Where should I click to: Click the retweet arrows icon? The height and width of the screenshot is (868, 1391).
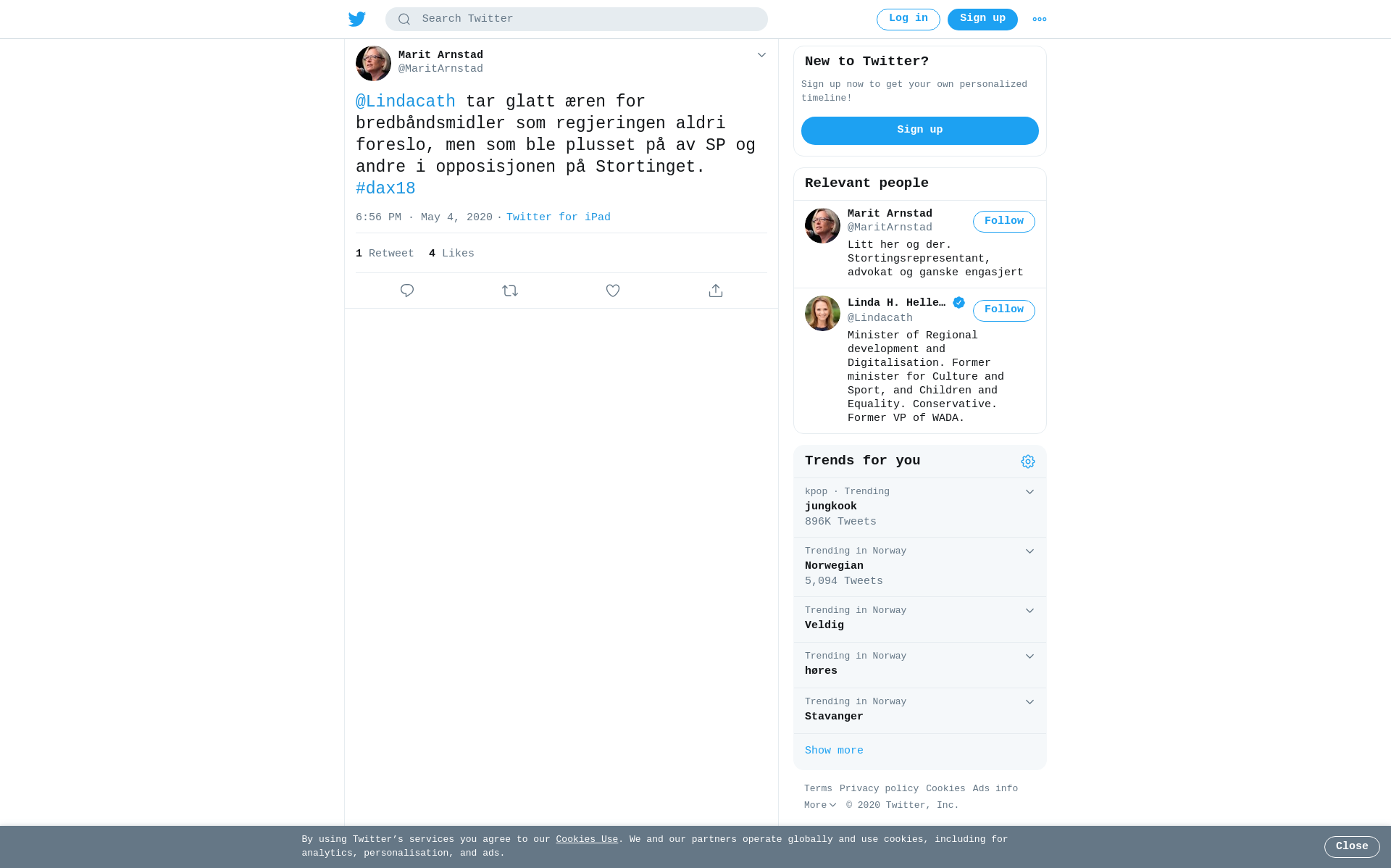coord(510,291)
